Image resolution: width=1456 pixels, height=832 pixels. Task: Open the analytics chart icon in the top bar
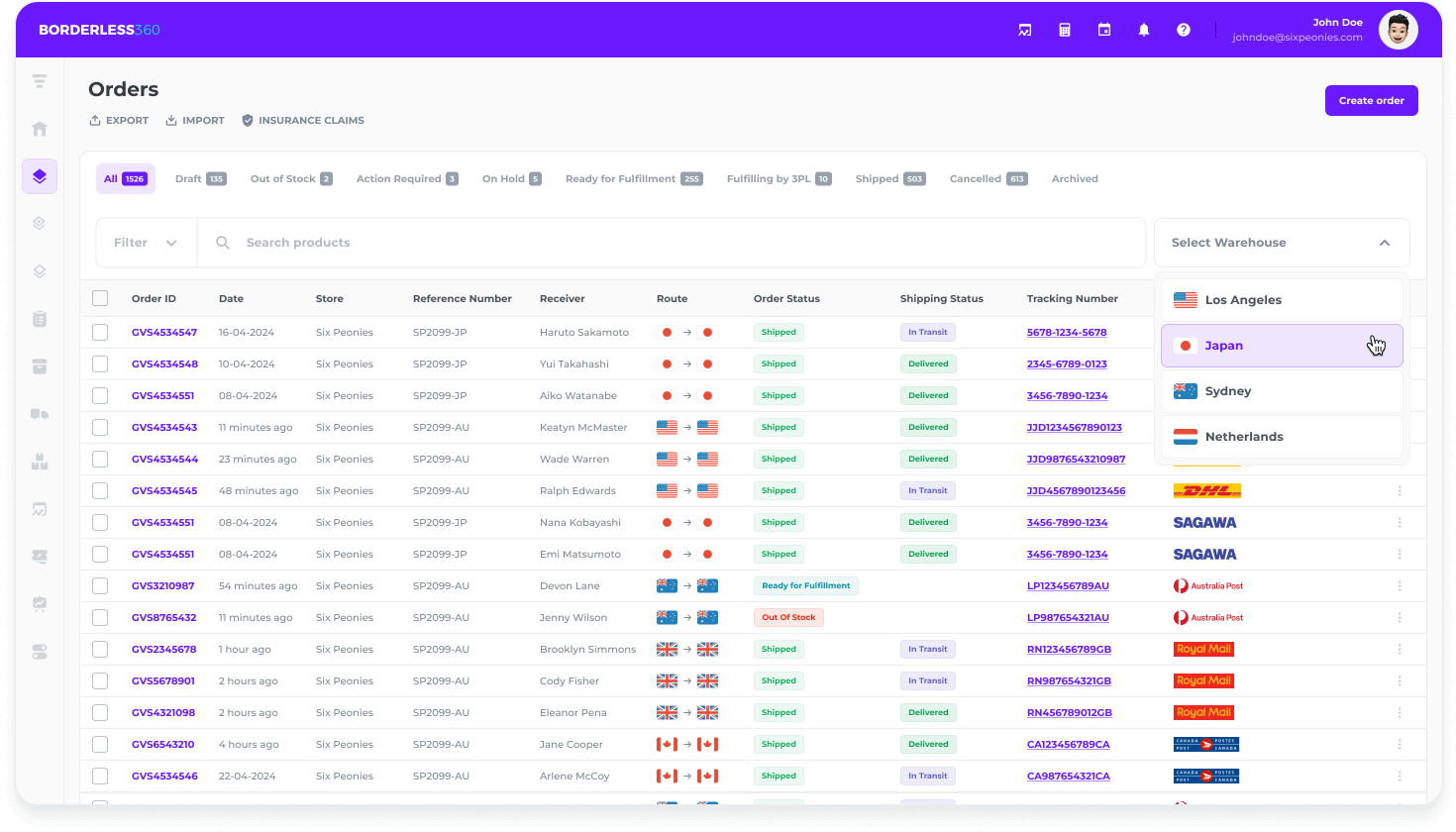coord(1024,30)
